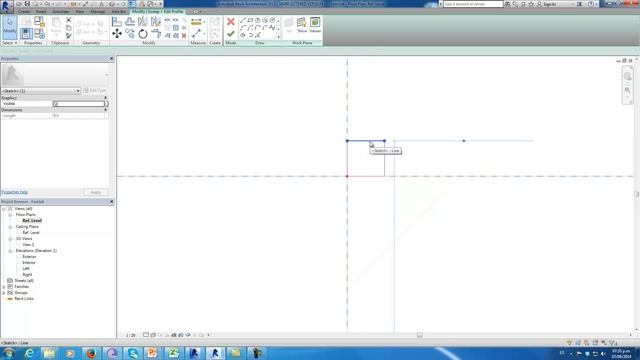This screenshot has height=360, width=640.
Task: Collapse the Elevations (Elevation 1) node
Action: (10, 251)
